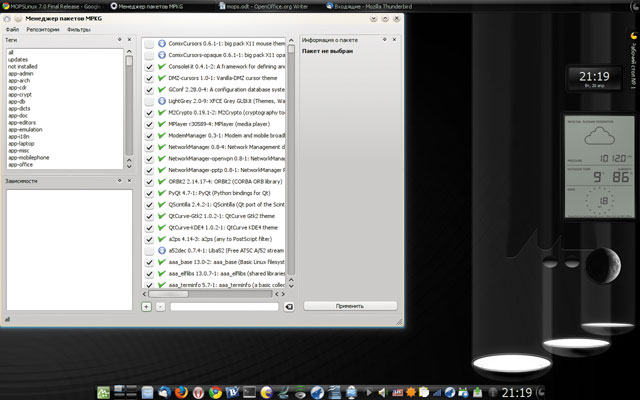The height and width of the screenshot is (400, 640).
Task: Uncheck the M2Crypto 0.19.1-2 package
Action: [149, 113]
